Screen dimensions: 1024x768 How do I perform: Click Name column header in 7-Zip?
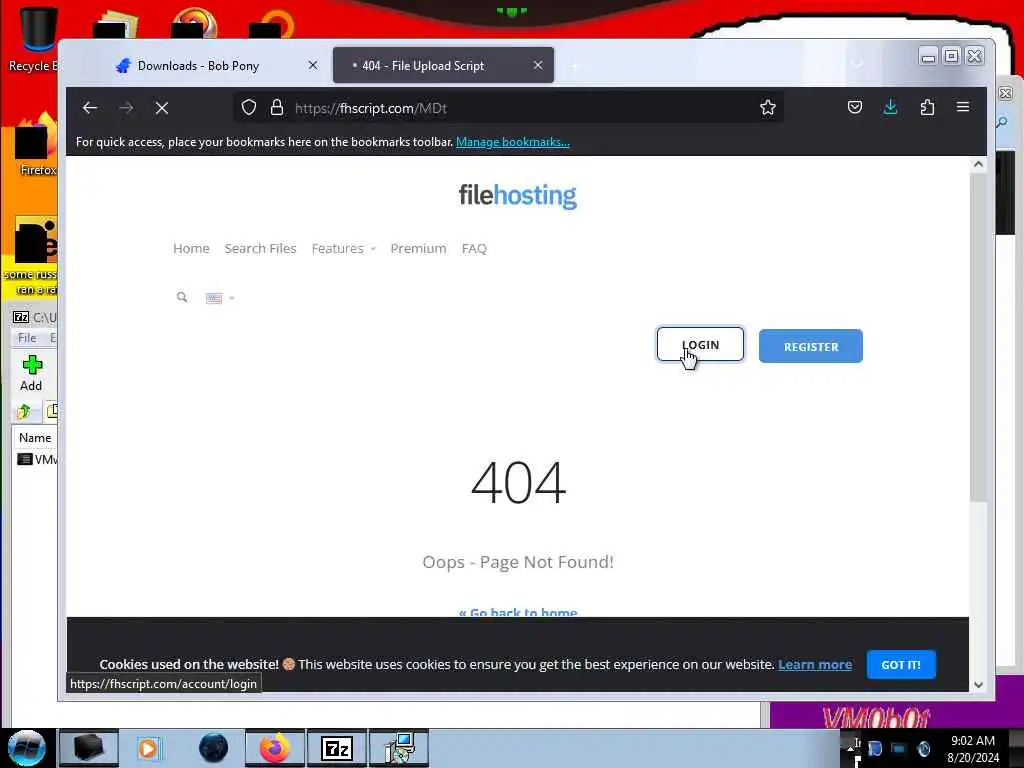pyautogui.click(x=35, y=438)
